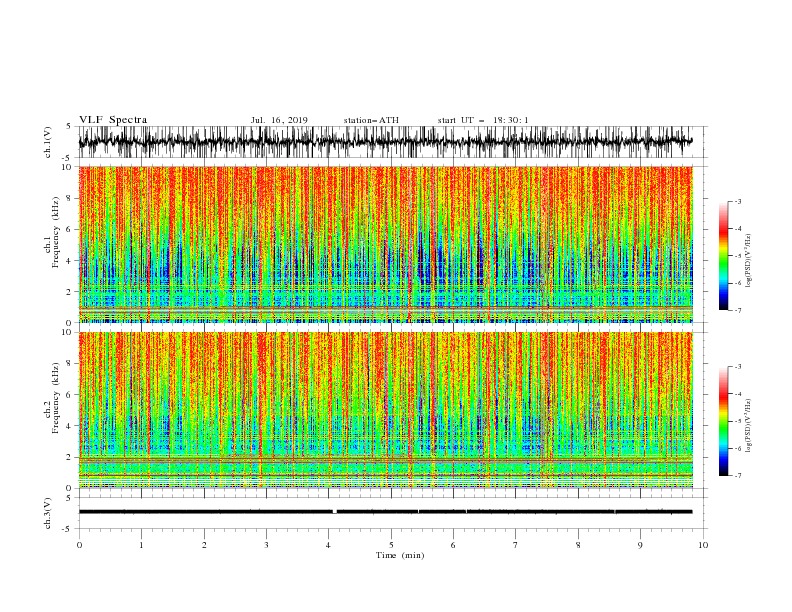Click the "VLF Spectra" plot title

(x=113, y=120)
